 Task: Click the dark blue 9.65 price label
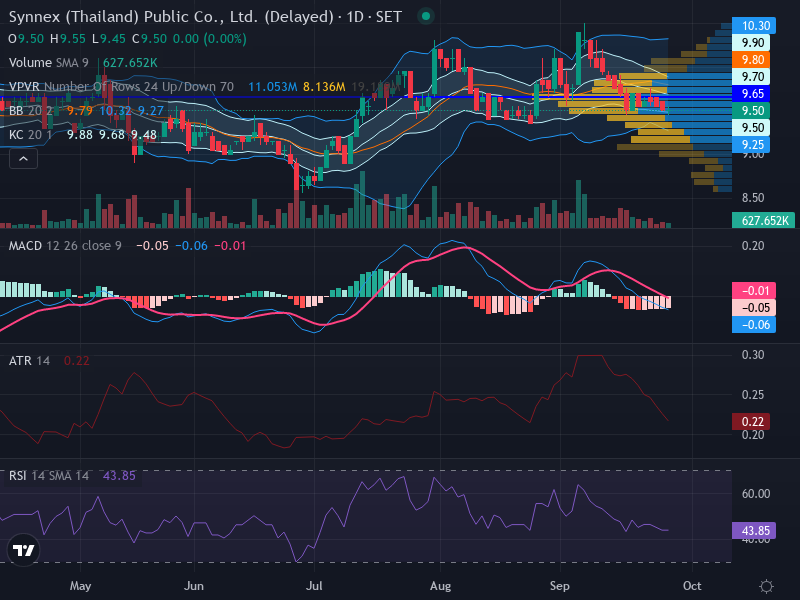click(x=751, y=93)
